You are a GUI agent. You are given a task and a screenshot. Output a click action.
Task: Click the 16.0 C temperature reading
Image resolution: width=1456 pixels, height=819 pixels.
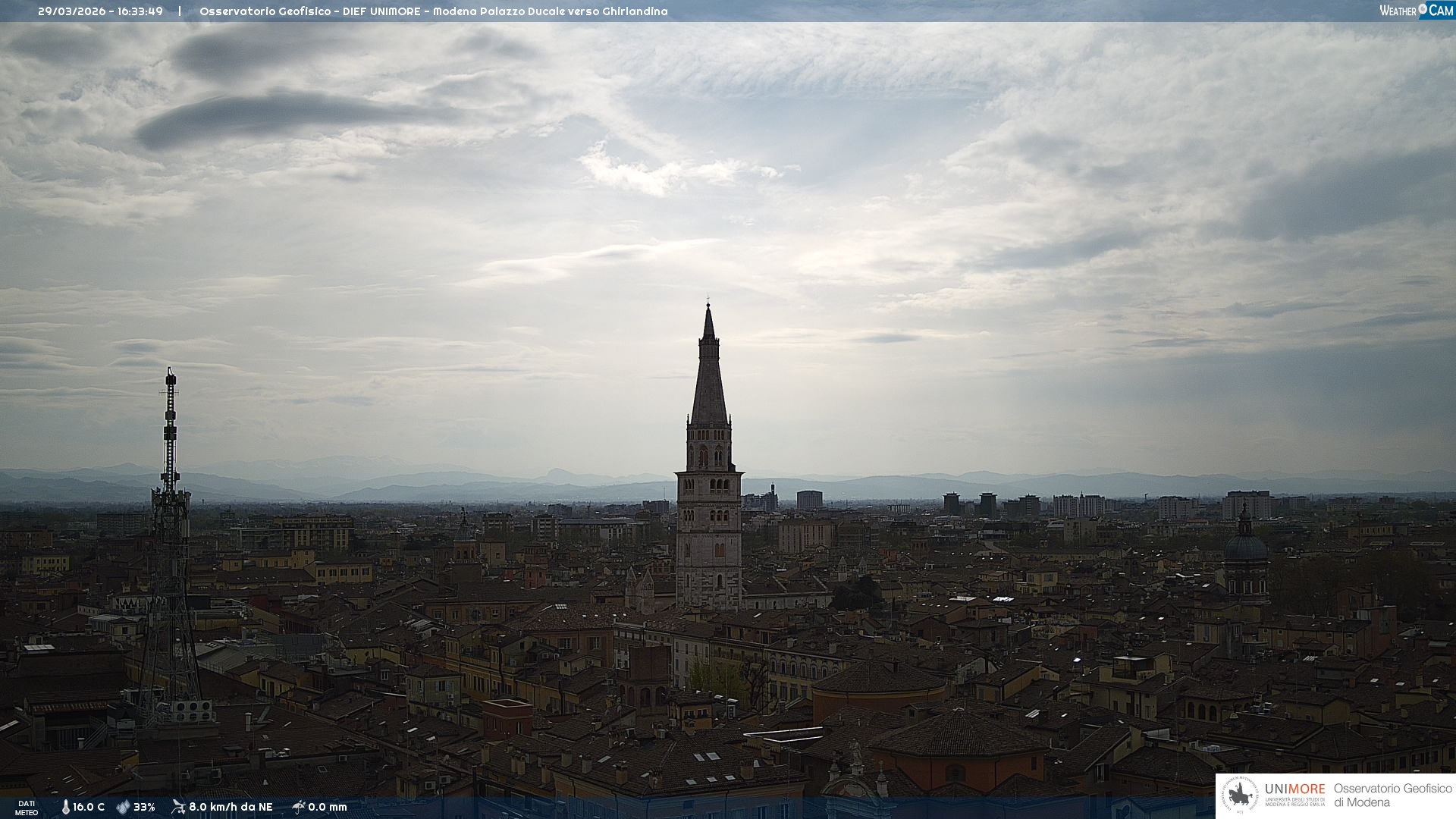tap(89, 807)
